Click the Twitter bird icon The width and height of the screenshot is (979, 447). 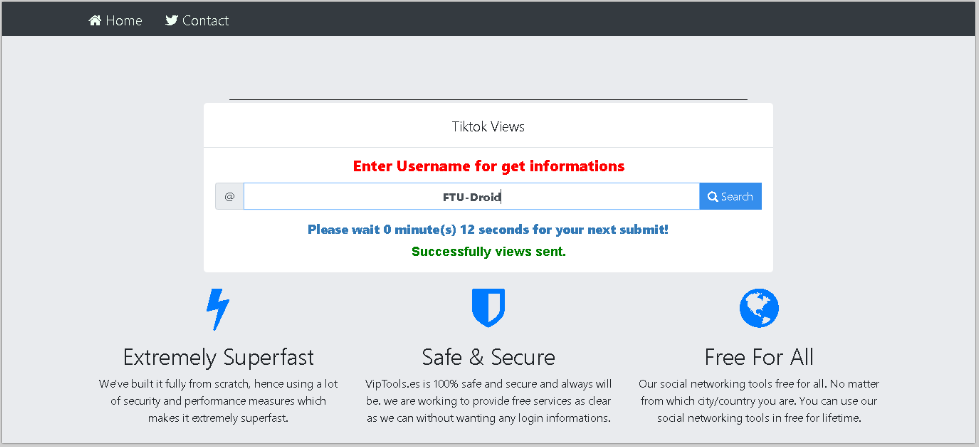[172, 20]
